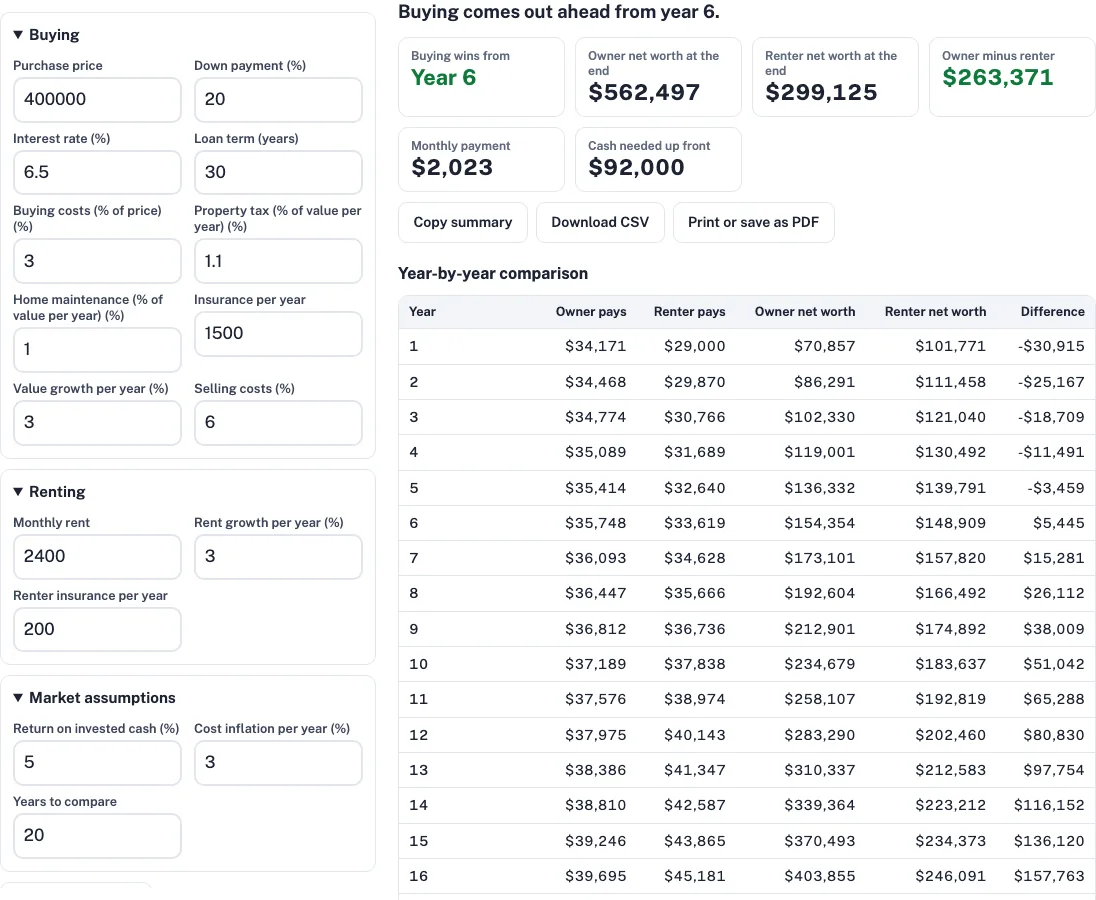Viewport: 1096px width, 900px height.
Task: Click the $34,468 owner pays cell
Action: 596,382
